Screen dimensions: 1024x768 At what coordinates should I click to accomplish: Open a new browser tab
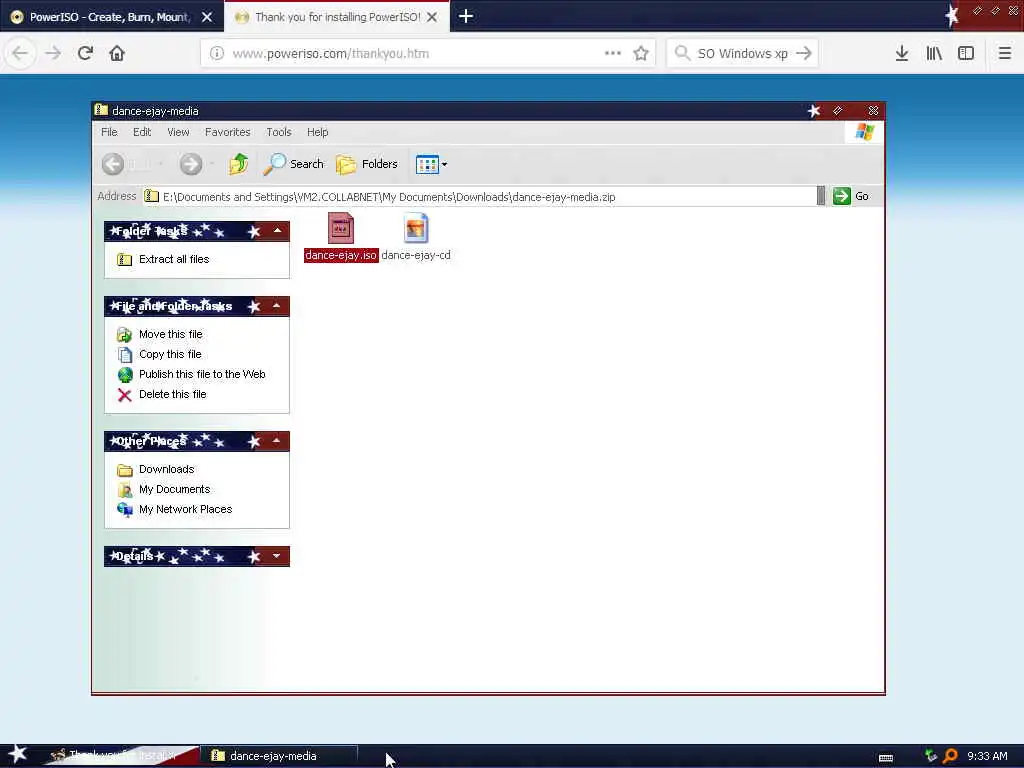point(466,16)
